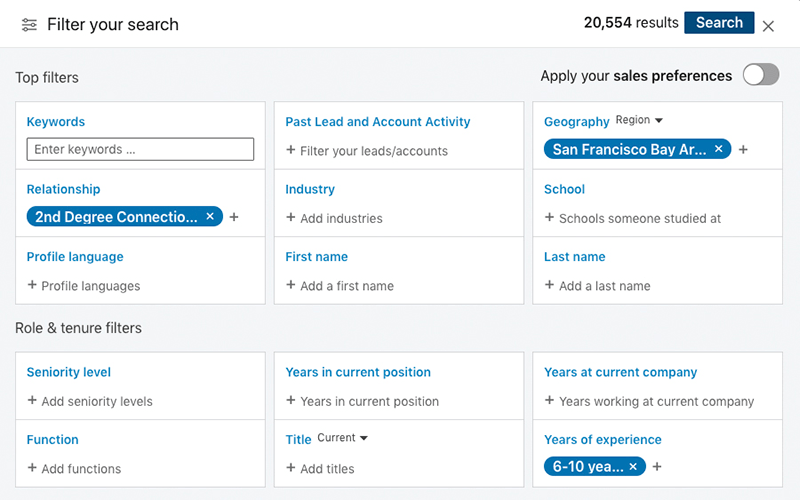Click Add functions under Function

pyautogui.click(x=74, y=468)
